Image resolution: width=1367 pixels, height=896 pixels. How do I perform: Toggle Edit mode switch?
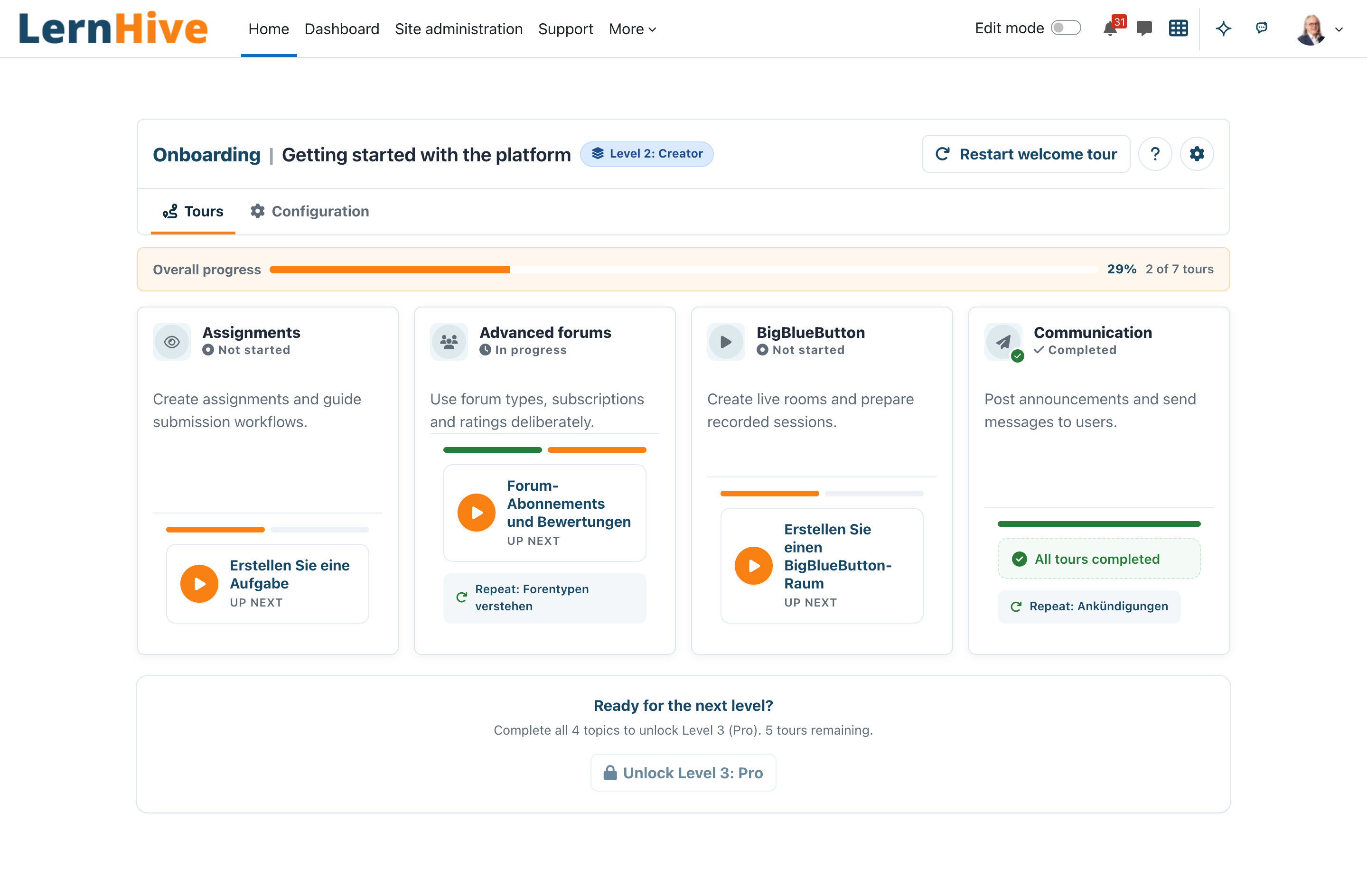click(1066, 28)
